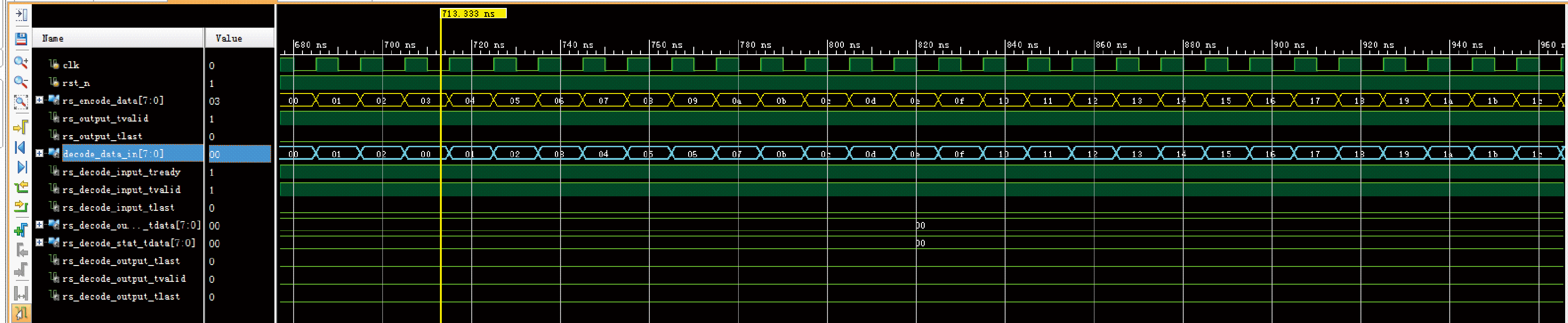
Task: Expand the decode_data_in[7:0] bus
Action: pos(40,153)
